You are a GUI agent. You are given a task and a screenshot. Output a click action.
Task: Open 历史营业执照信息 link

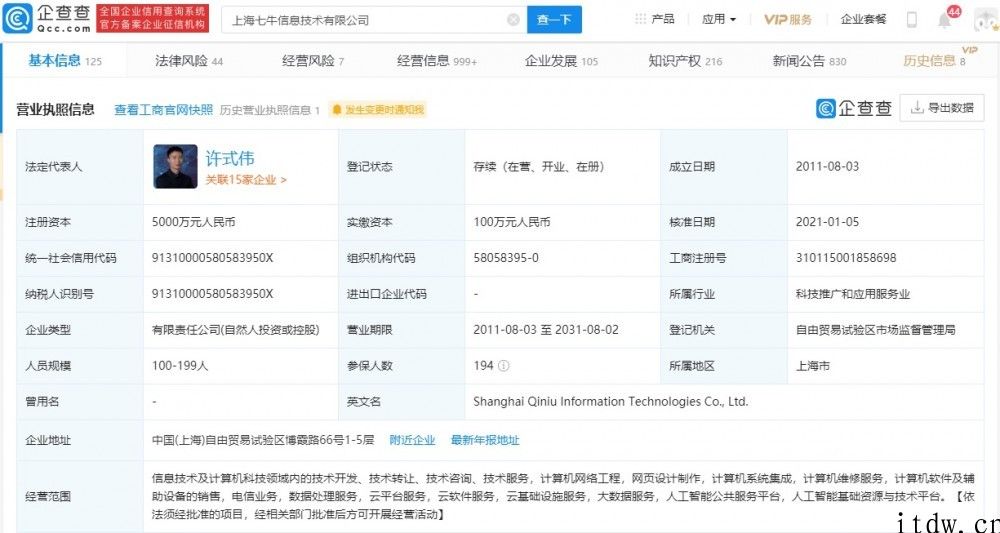click(x=270, y=110)
